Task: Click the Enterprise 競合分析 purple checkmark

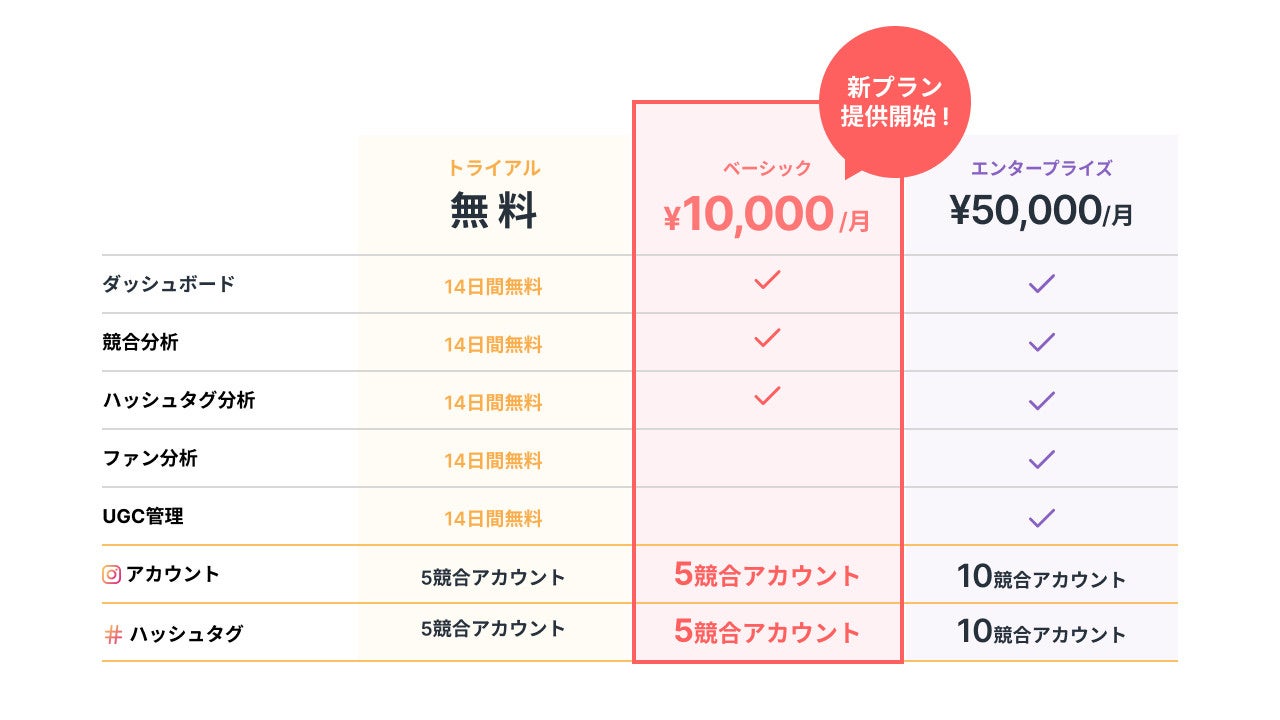Action: tap(1042, 343)
